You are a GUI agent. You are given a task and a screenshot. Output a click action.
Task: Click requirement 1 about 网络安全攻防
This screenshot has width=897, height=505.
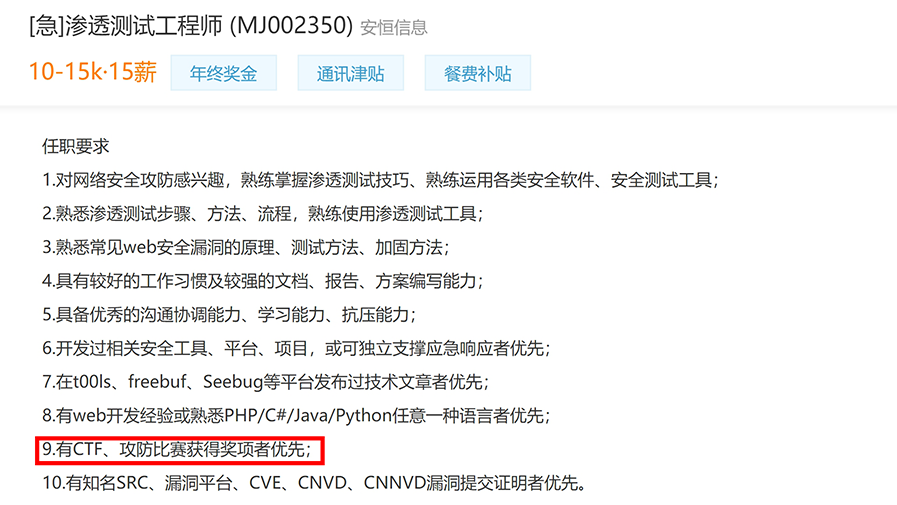tap(380, 180)
